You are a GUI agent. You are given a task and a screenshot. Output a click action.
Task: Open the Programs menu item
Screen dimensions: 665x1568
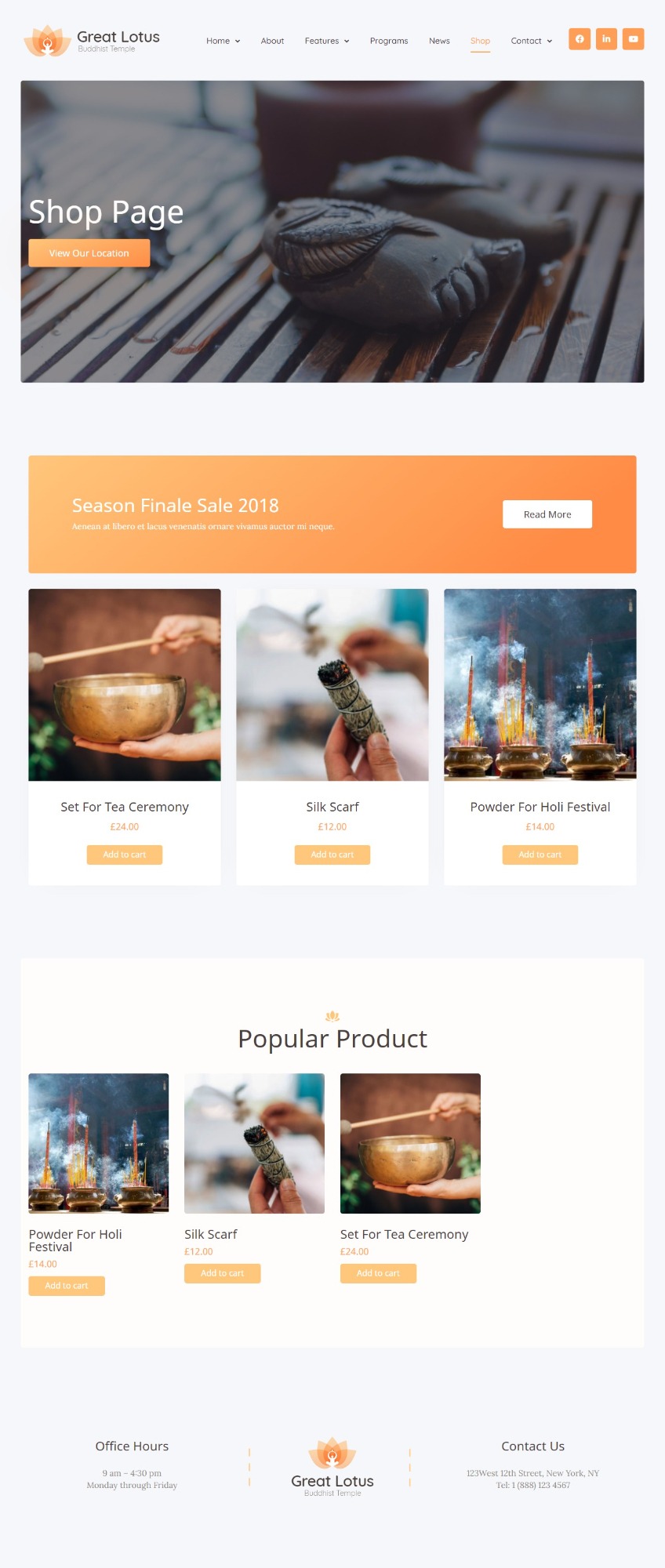click(x=389, y=41)
